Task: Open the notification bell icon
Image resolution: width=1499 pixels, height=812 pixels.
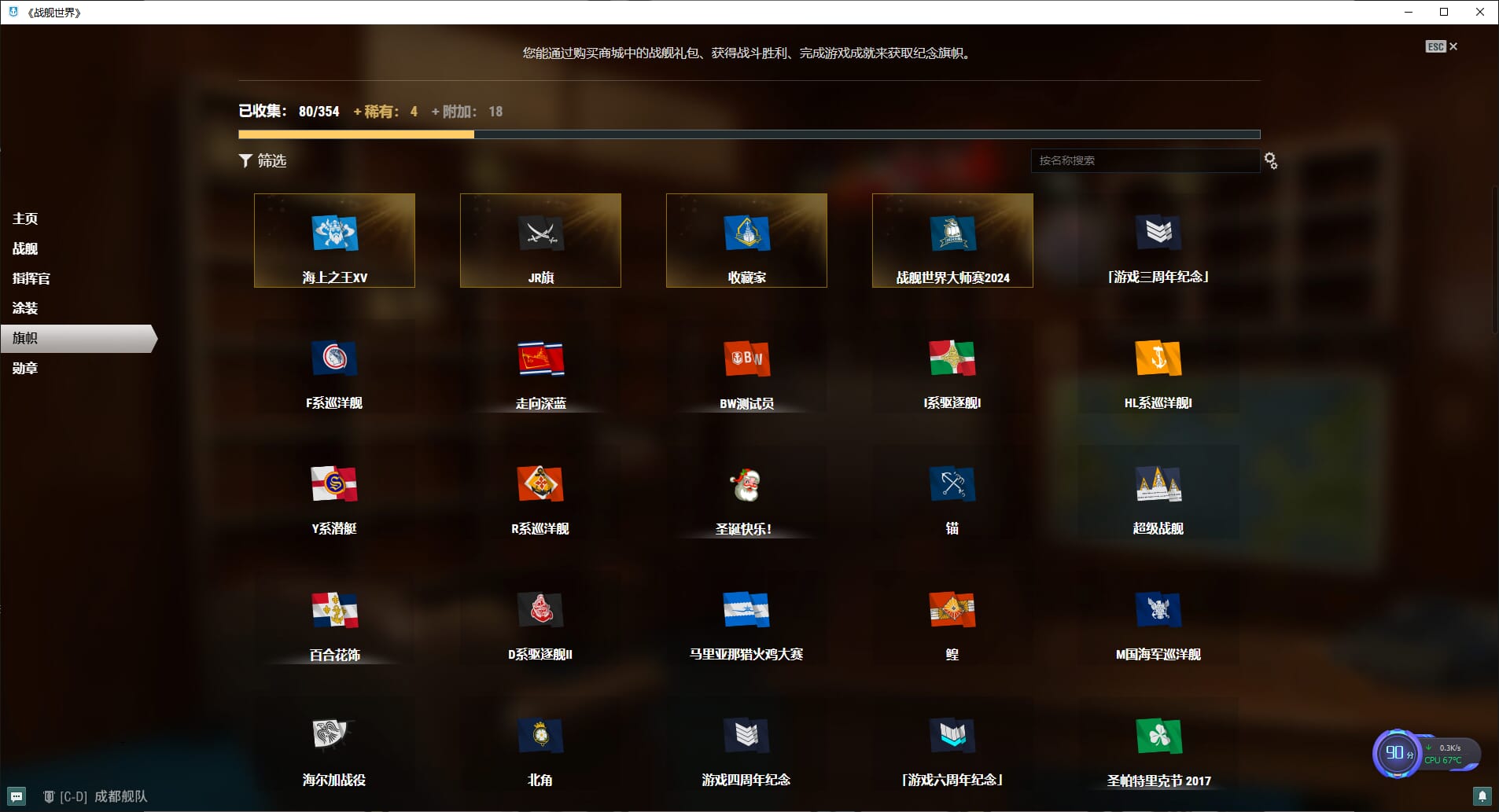Action: click(1482, 796)
